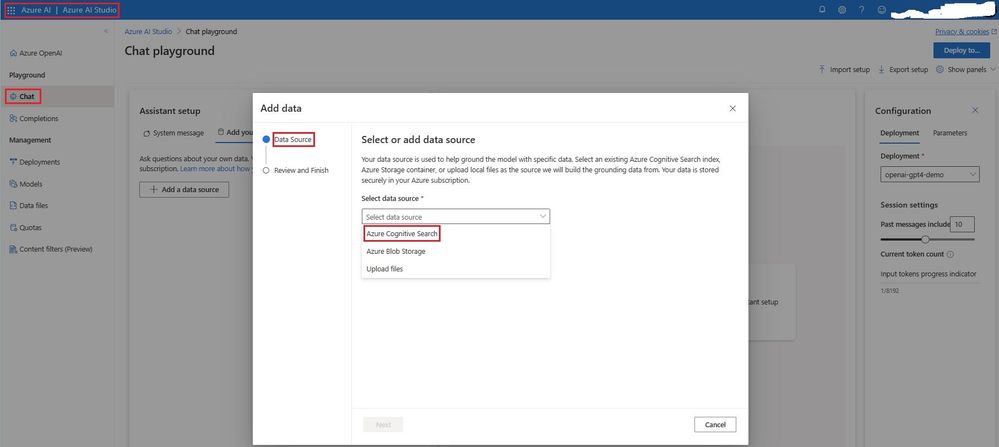The width and height of the screenshot is (999, 447).
Task: Click Add a data source button
Action: [184, 189]
